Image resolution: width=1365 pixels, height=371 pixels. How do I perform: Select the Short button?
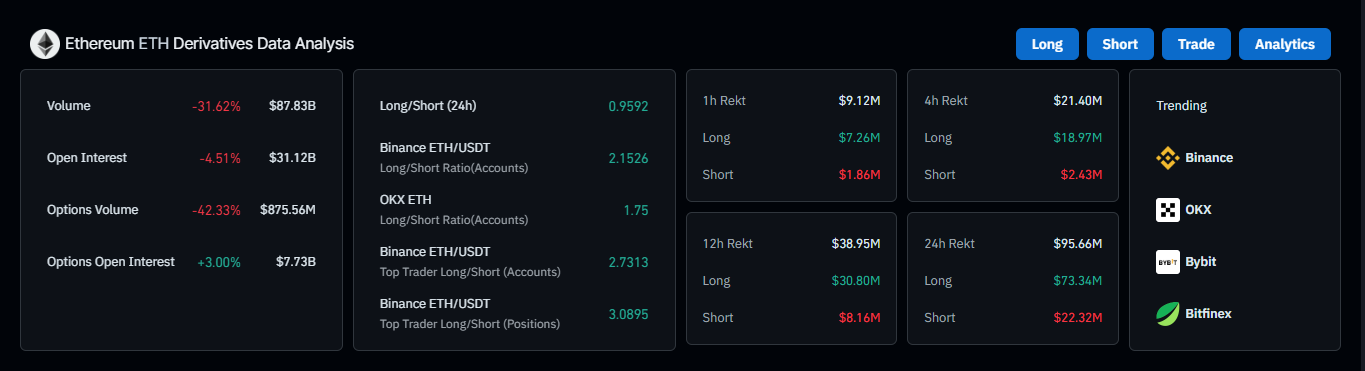[1120, 44]
